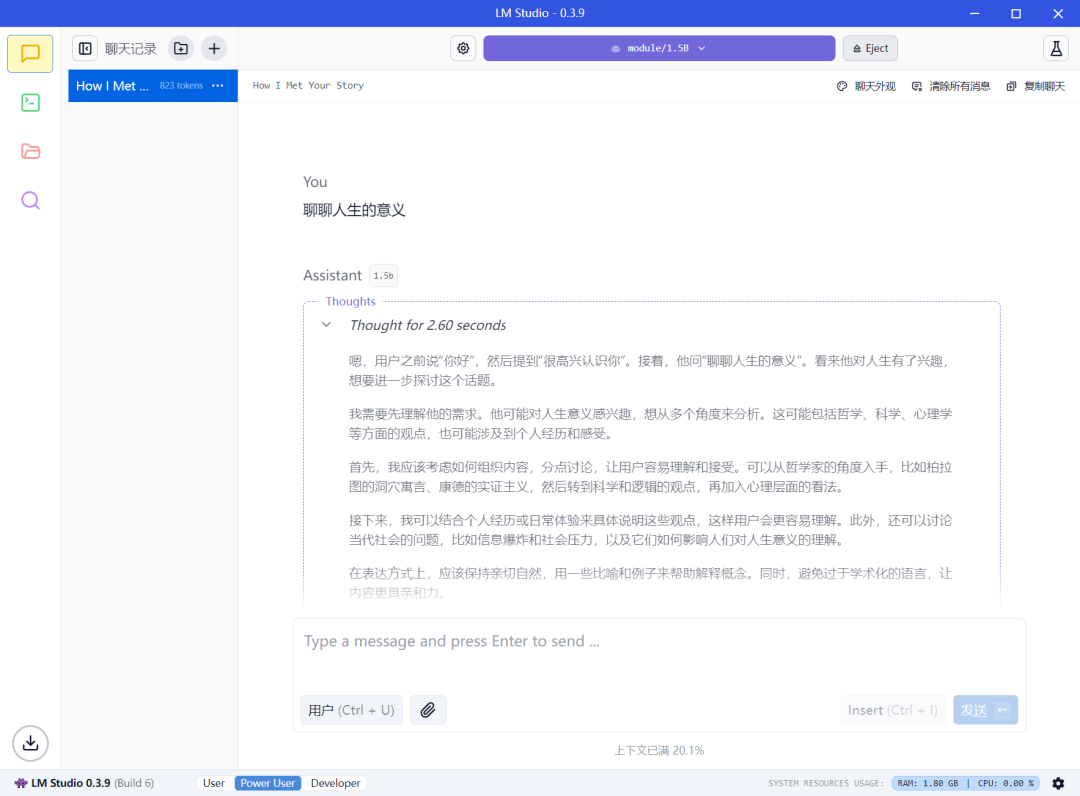Open the model selector dropdown module/1.5B

[659, 48]
